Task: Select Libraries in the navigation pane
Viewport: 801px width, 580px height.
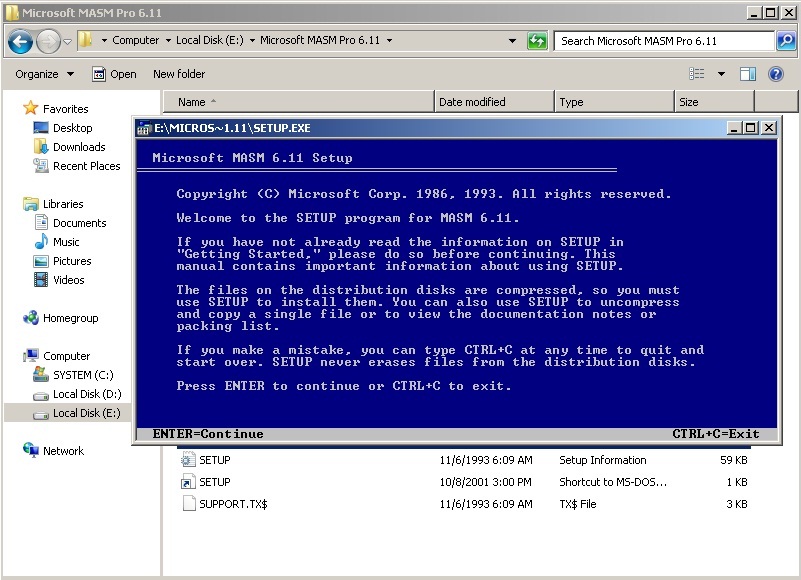Action: [x=63, y=204]
